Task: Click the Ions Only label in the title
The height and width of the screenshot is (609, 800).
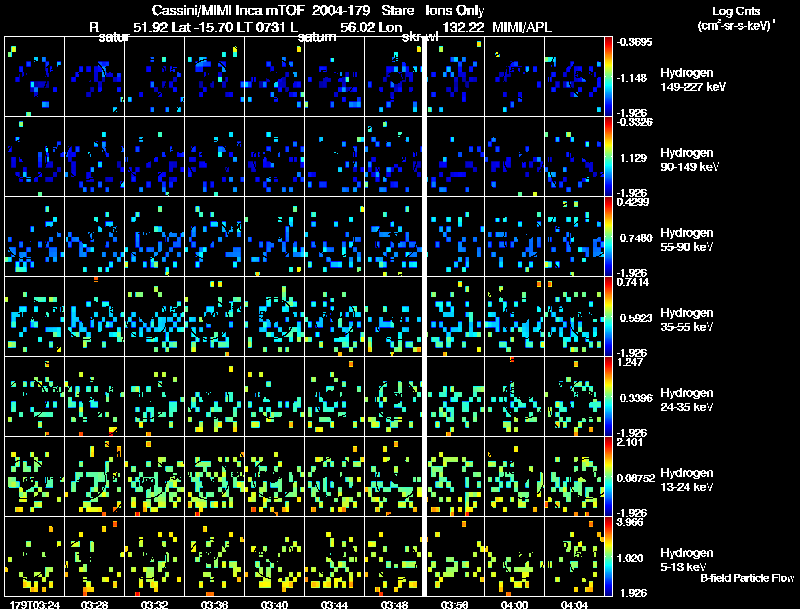Action: pos(455,10)
